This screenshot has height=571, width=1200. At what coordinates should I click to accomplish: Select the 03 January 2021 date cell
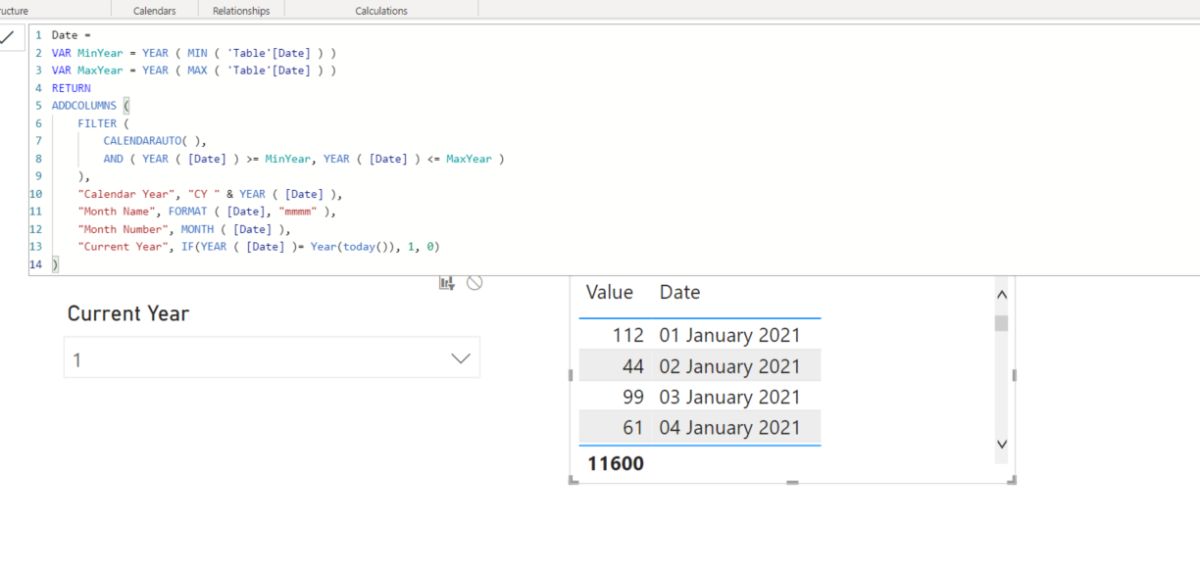(x=730, y=397)
